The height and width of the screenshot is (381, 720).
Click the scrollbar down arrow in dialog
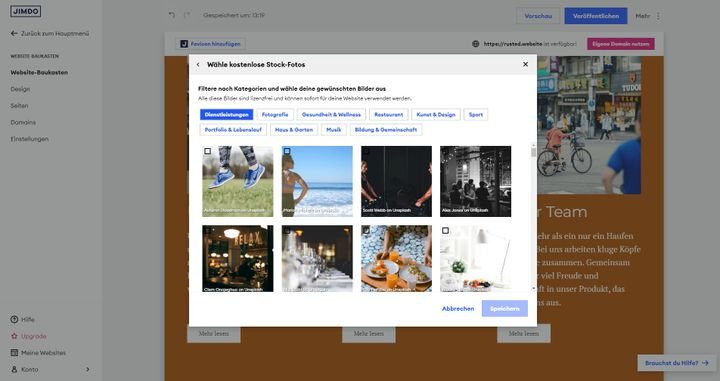[534, 288]
